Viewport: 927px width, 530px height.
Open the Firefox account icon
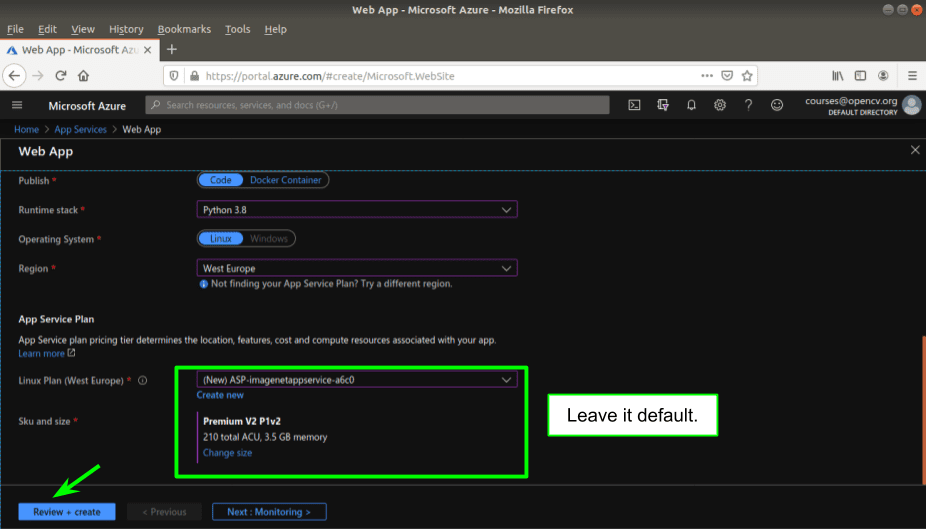[883, 76]
